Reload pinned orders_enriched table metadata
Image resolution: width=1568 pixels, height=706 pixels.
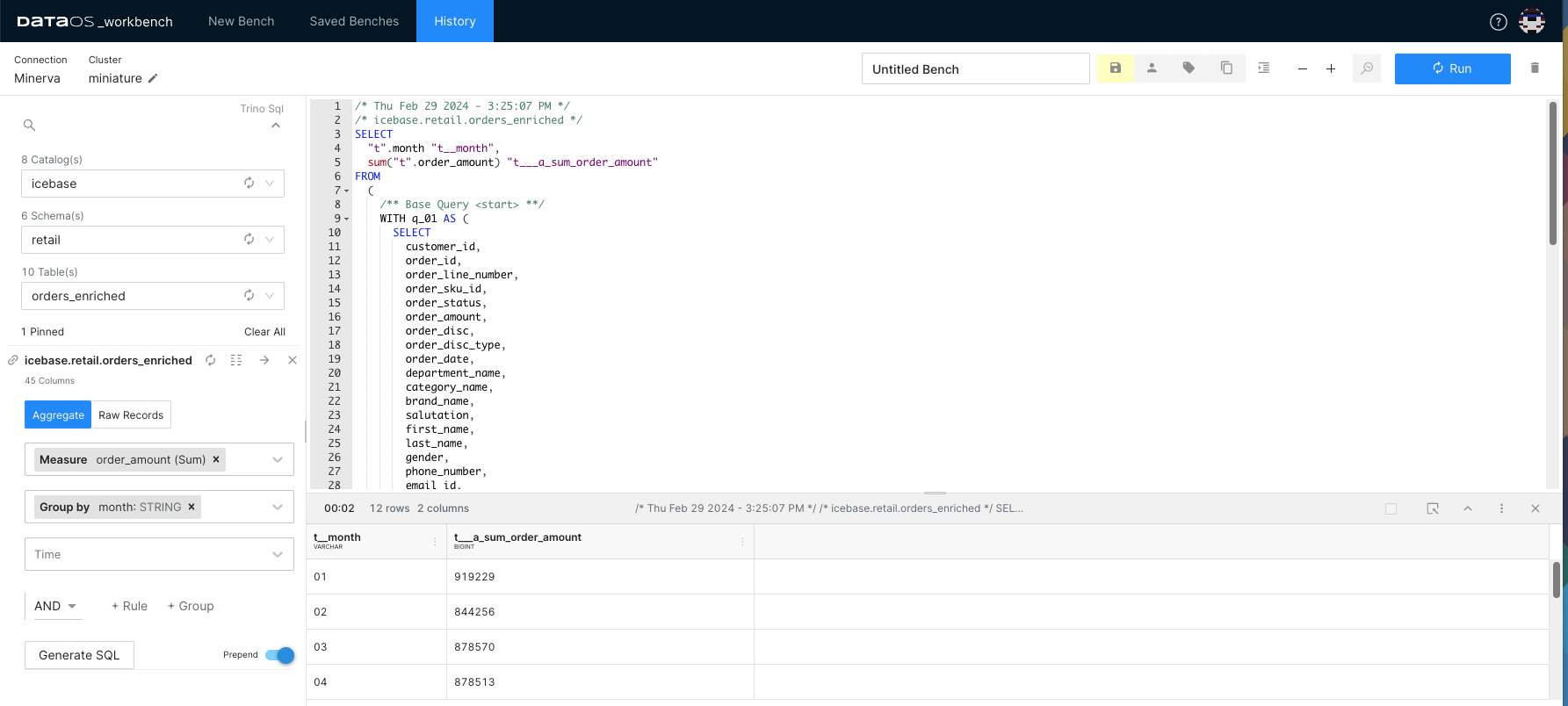pyautogui.click(x=211, y=360)
